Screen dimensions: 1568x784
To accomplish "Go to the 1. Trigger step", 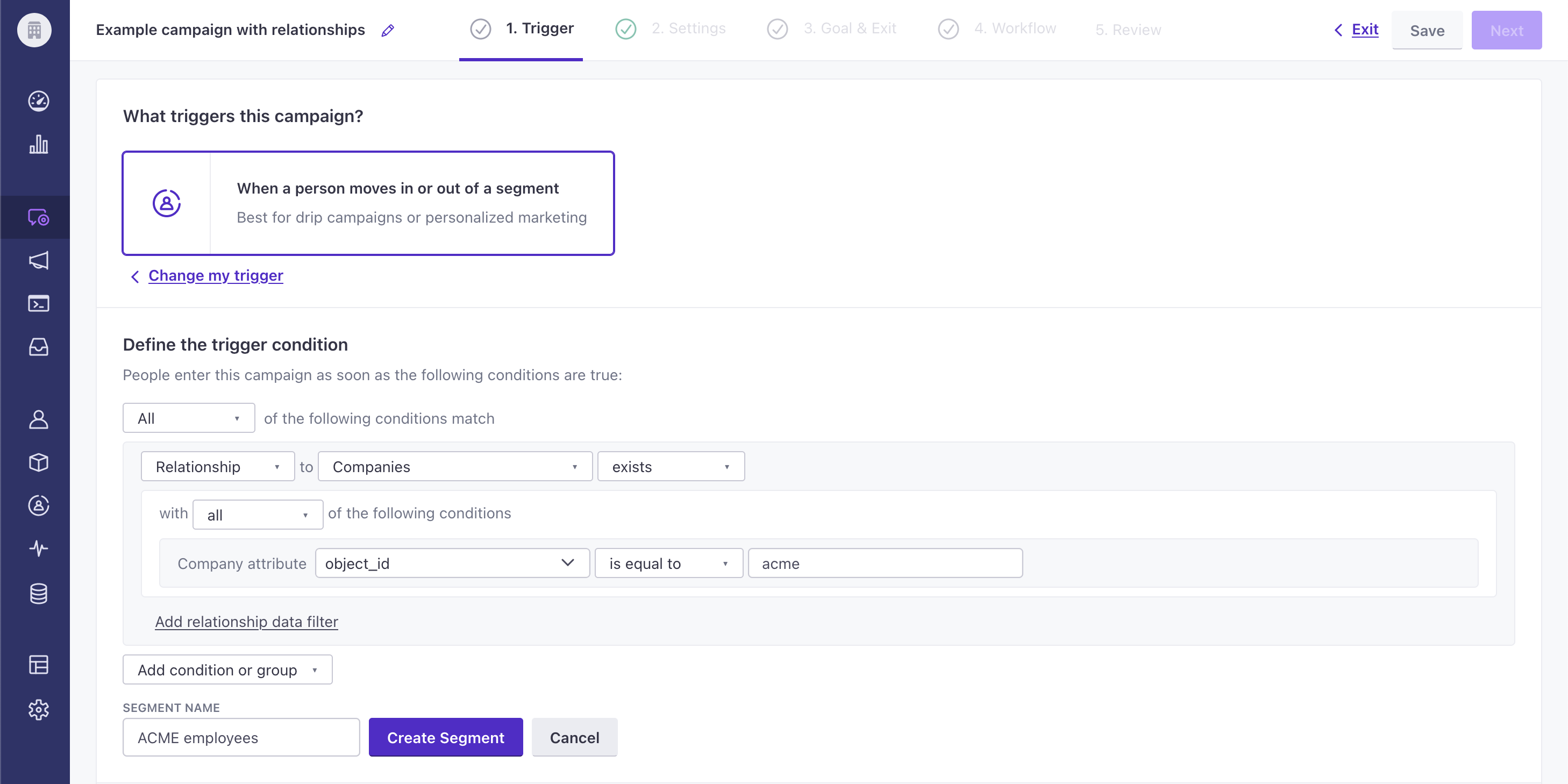I will [x=539, y=28].
